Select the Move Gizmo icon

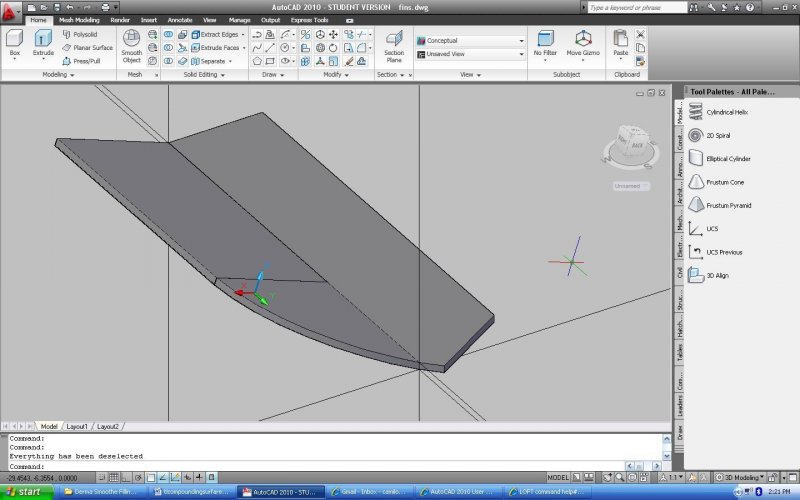click(583, 40)
